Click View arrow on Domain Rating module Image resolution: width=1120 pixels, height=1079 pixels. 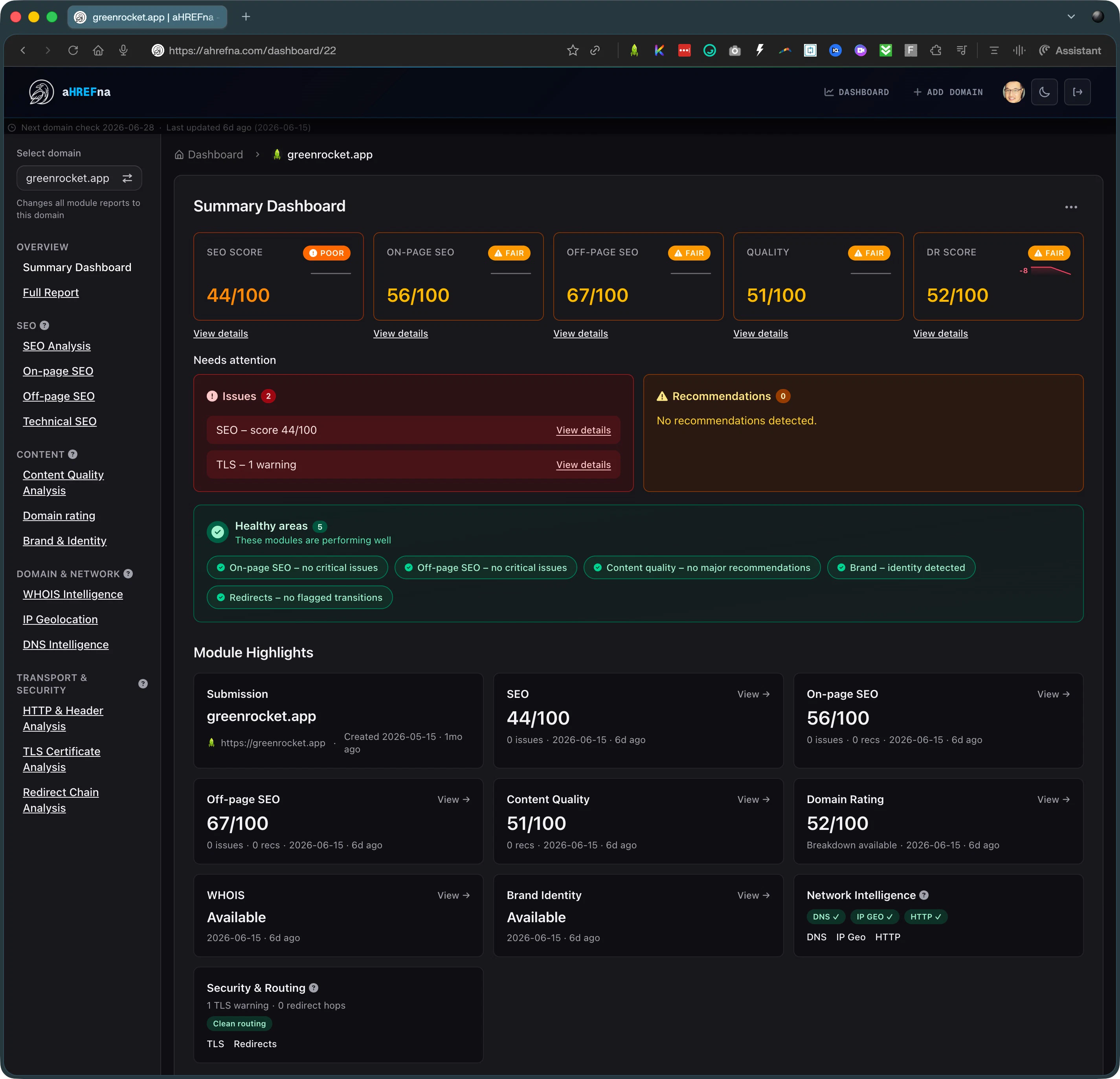(x=1053, y=800)
